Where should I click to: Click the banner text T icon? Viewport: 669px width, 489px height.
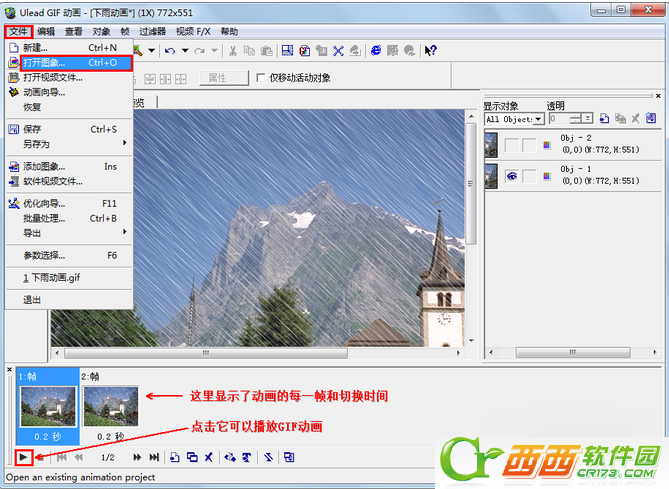(247, 457)
